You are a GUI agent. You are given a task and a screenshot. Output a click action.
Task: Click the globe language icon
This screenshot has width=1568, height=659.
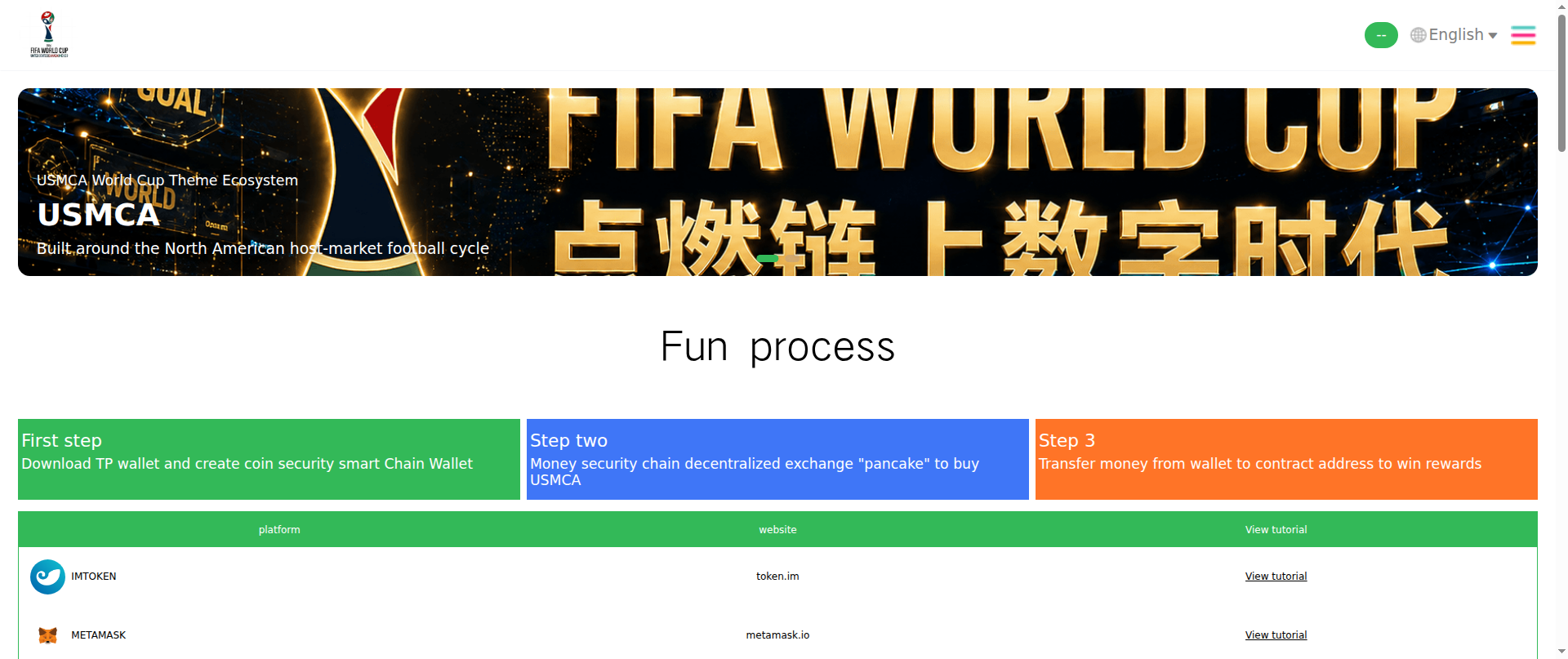1419,35
